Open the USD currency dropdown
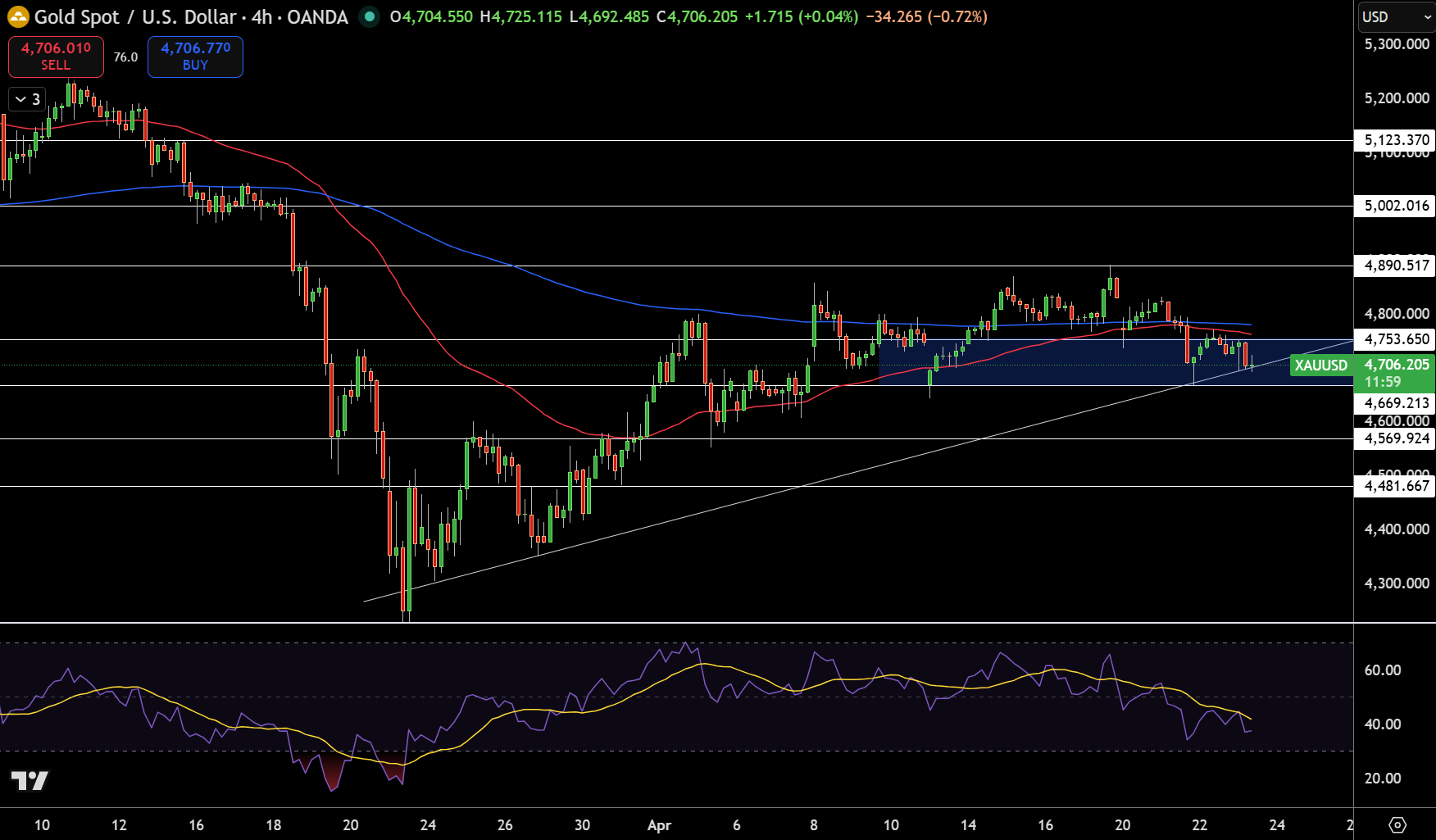 (x=1395, y=16)
